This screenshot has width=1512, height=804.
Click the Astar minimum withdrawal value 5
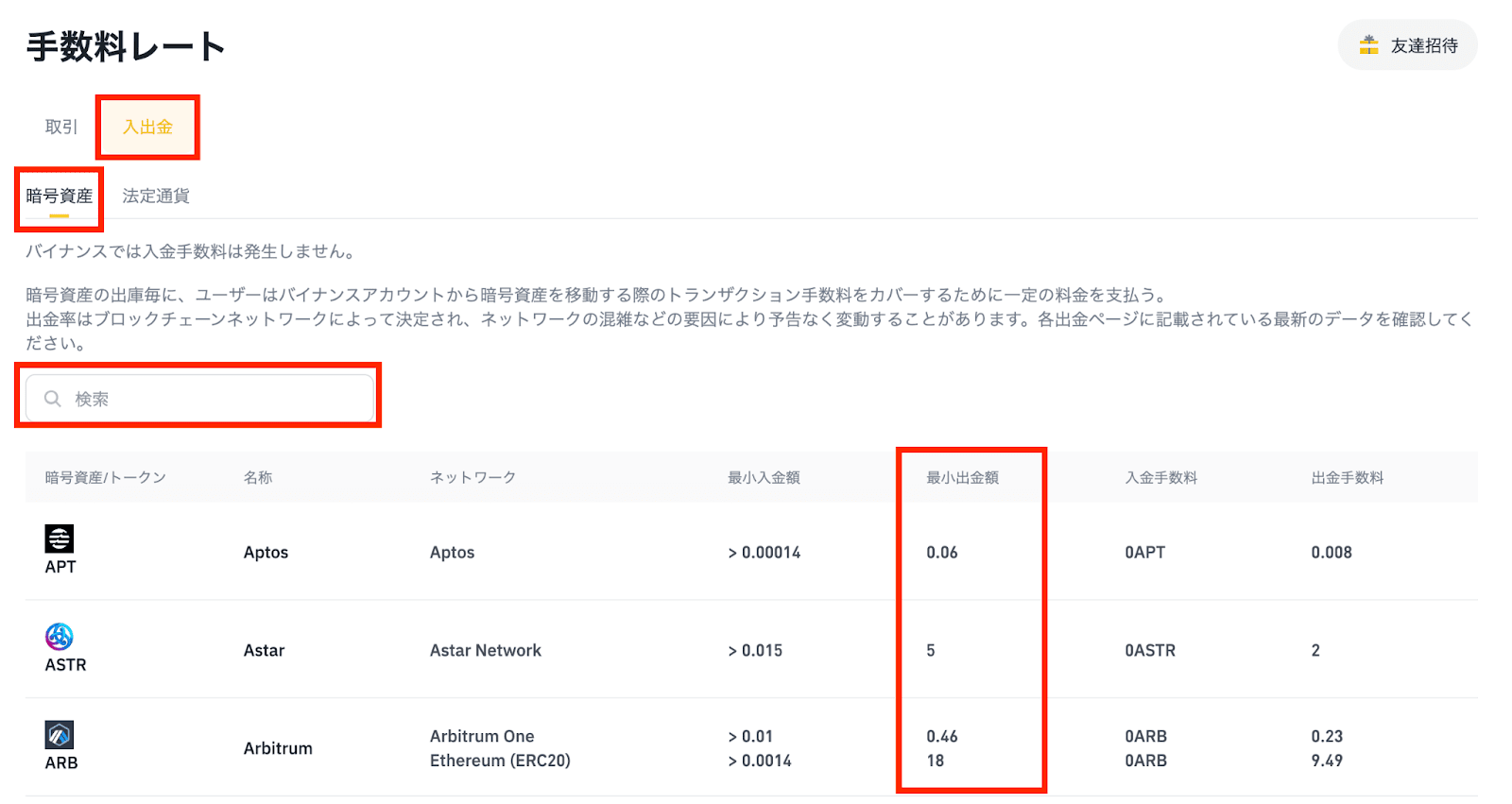(x=931, y=650)
